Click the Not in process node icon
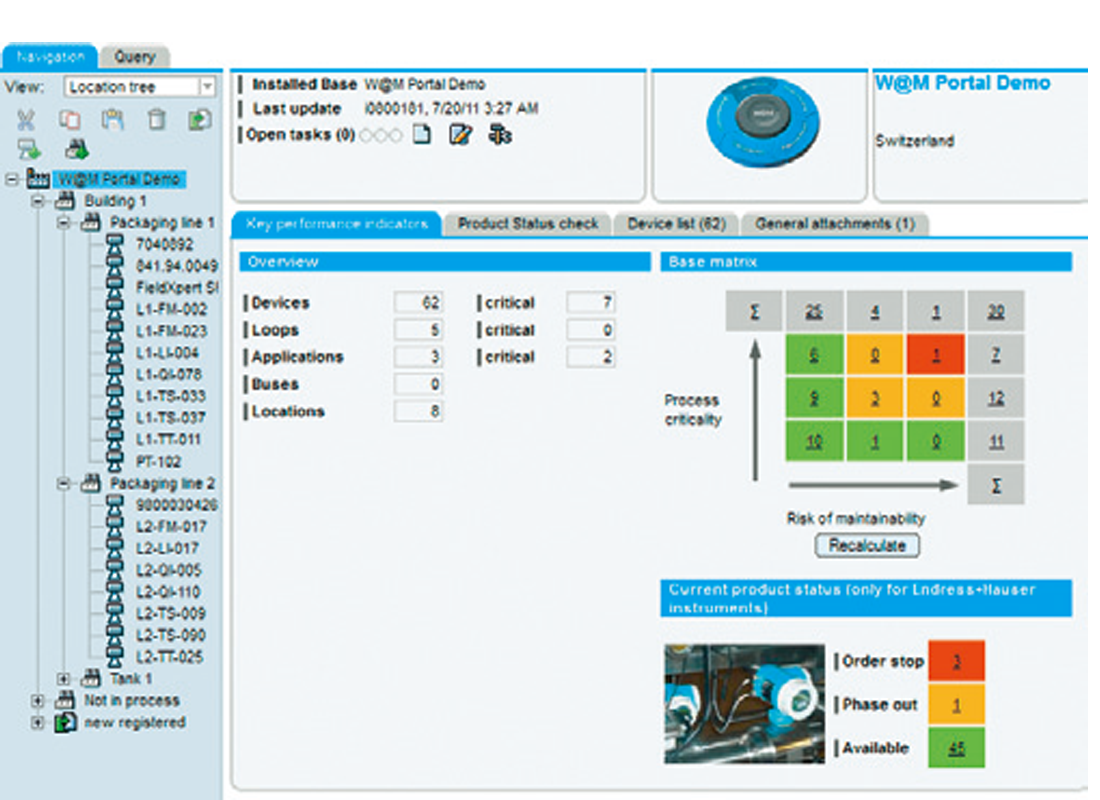 pyautogui.click(x=65, y=700)
